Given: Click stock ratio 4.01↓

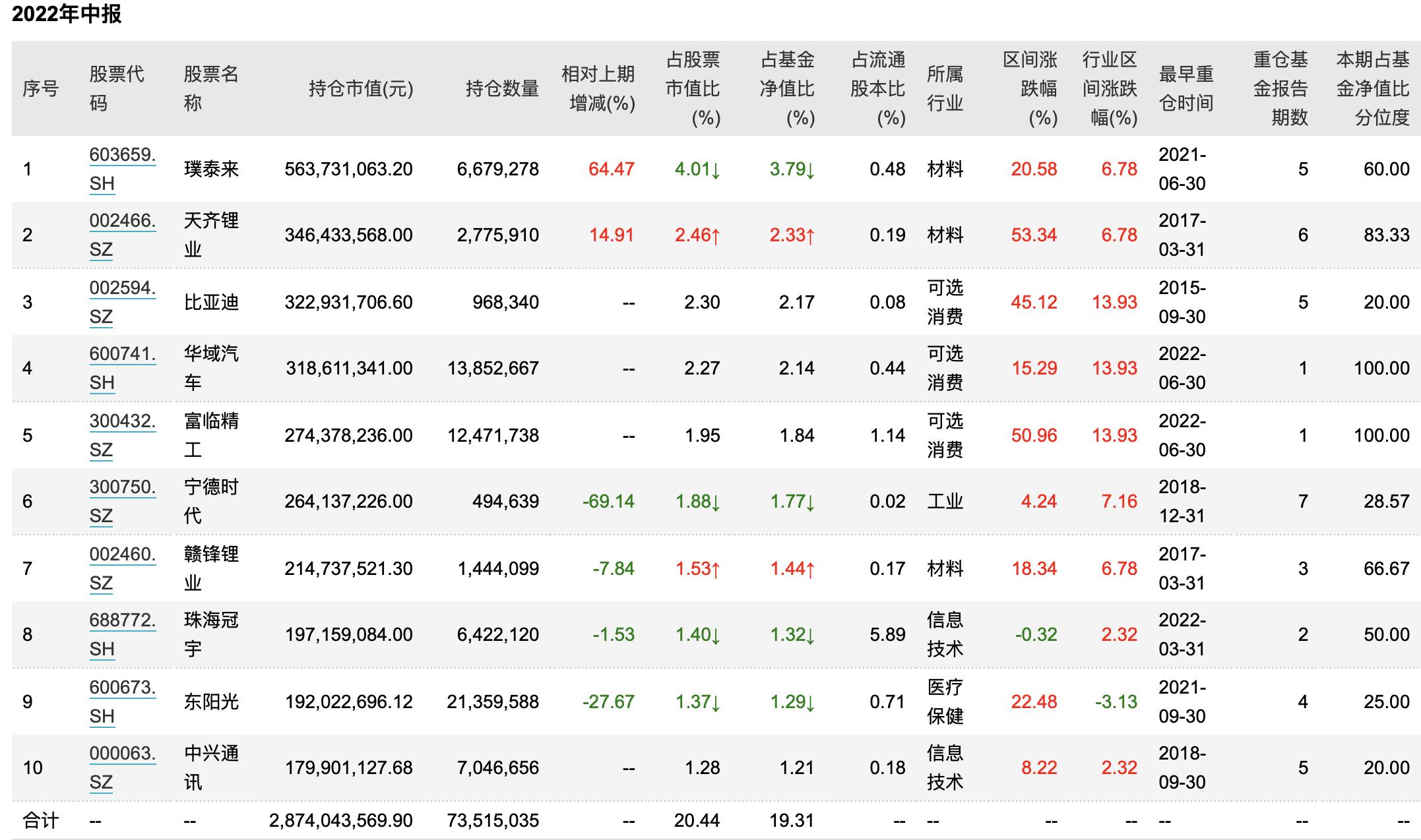Looking at the screenshot, I should pos(697,169).
